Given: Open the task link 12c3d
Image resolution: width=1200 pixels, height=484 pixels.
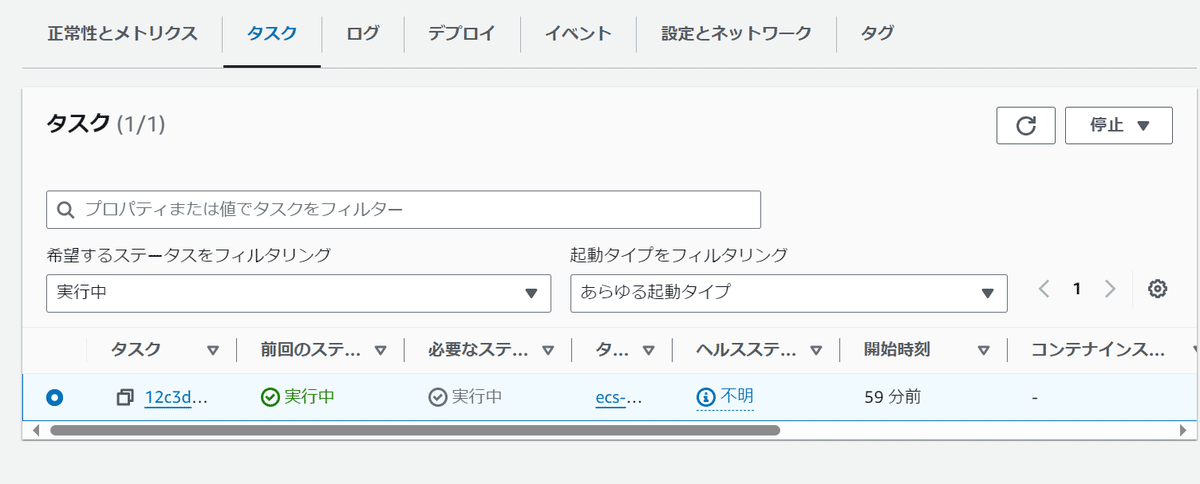Looking at the screenshot, I should [x=176, y=397].
